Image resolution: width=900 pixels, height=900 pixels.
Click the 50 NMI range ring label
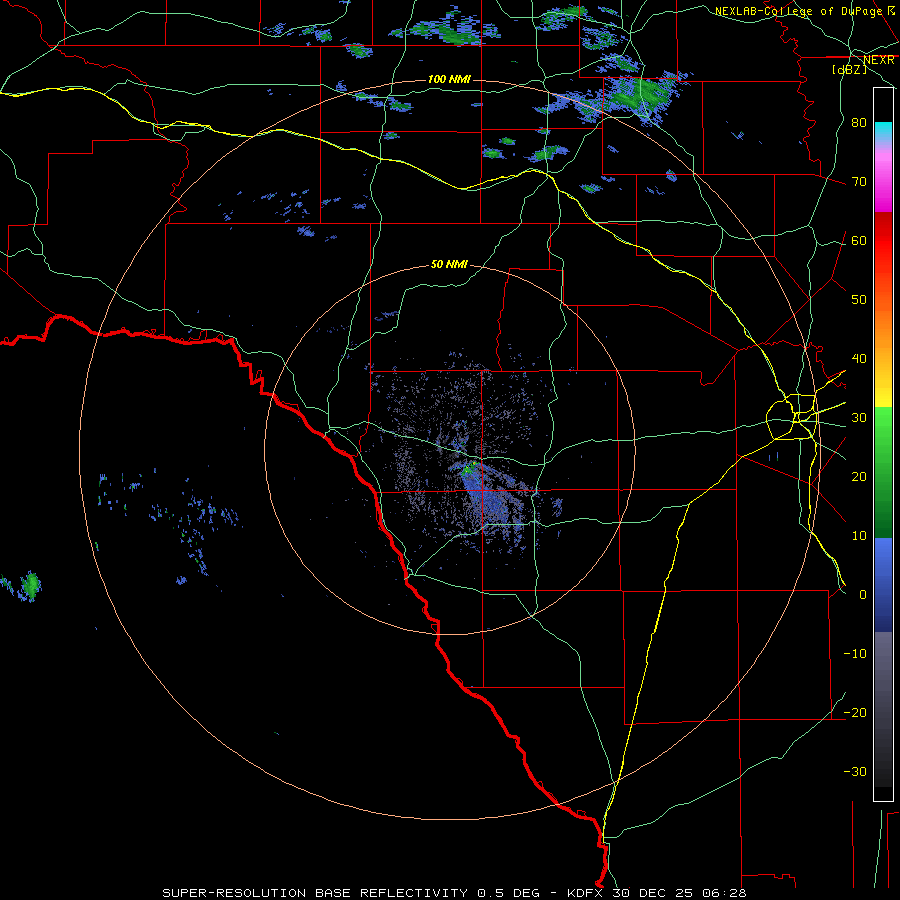tap(449, 265)
